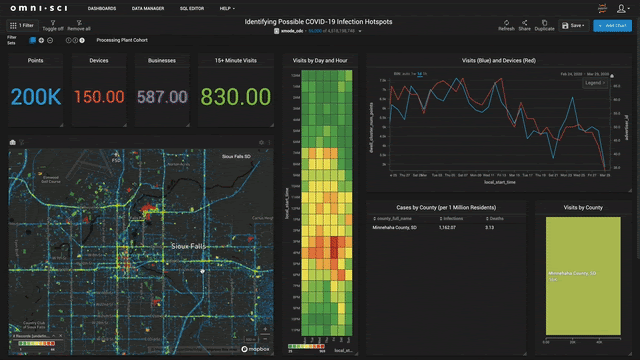Close the map legend panel
This screenshot has height=360, width=640.
(61, 336)
